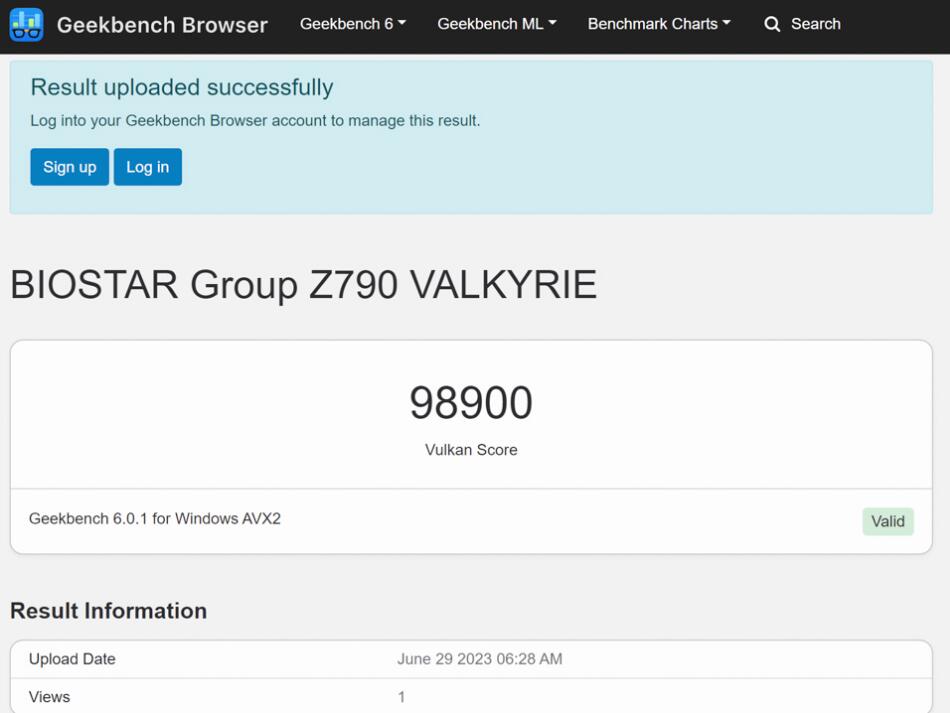Screen dimensions: 950x713
Task: Click the BIOSTAR Group Z790 VALKYRIE heading
Action: pos(303,285)
